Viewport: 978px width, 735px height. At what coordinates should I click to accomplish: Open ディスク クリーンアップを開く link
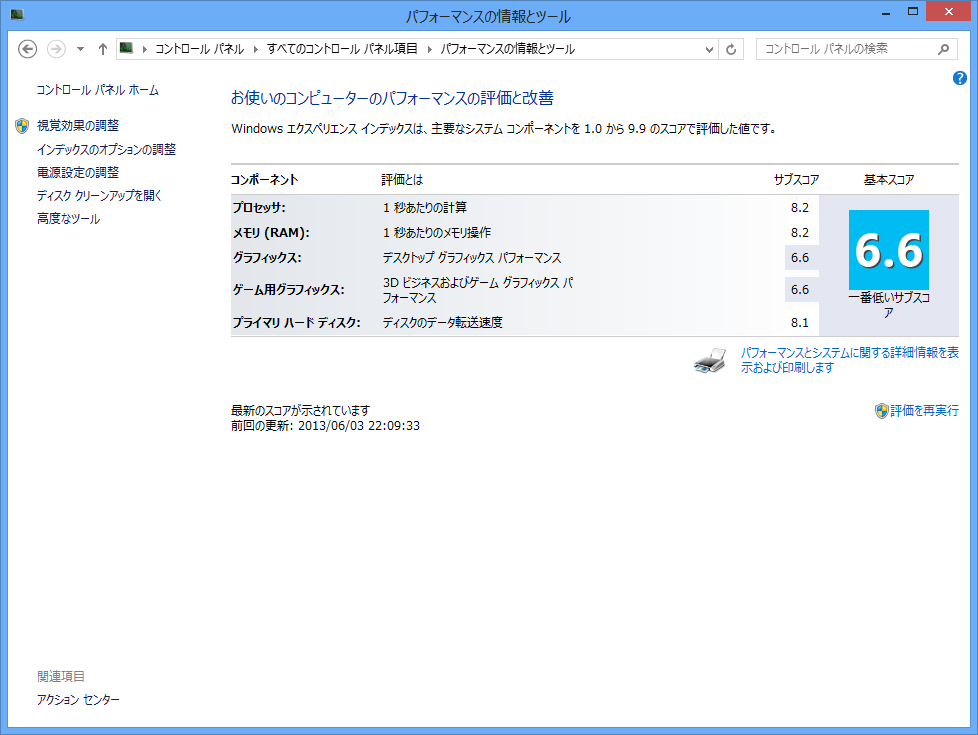click(99, 195)
